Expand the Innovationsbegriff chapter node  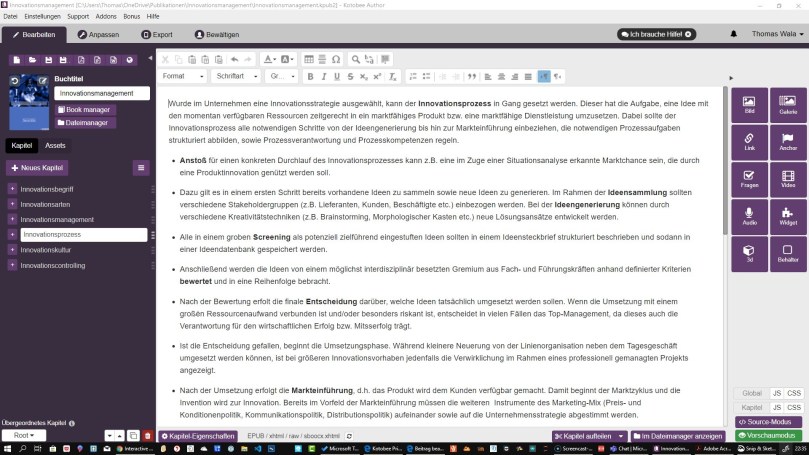coord(12,189)
